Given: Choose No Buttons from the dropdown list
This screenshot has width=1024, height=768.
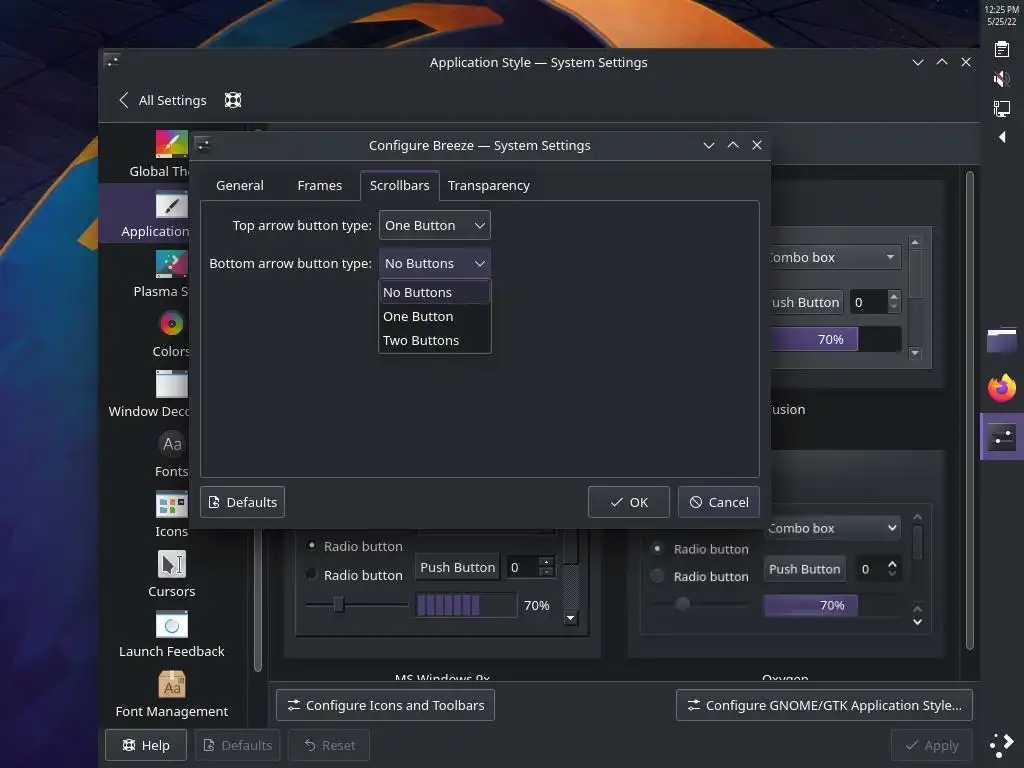Looking at the screenshot, I should coord(434,293).
